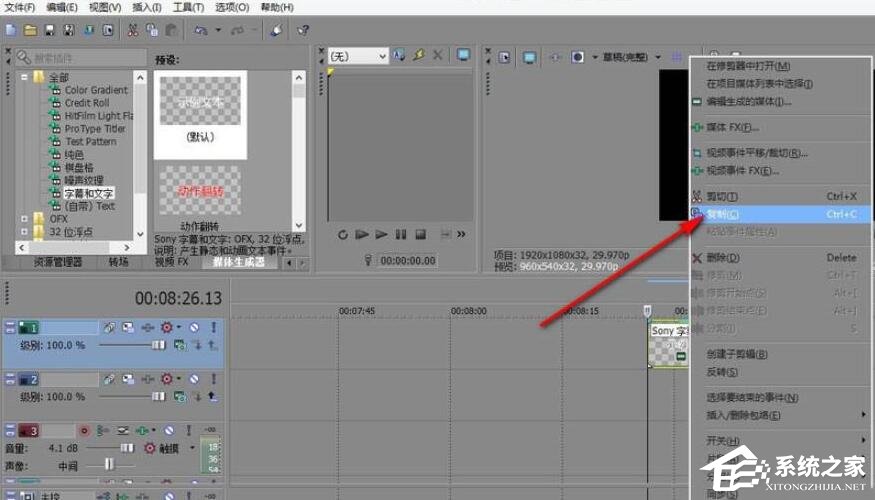The width and height of the screenshot is (875, 500).
Task: Click the Render As toolbar icon
Action: pos(89,30)
